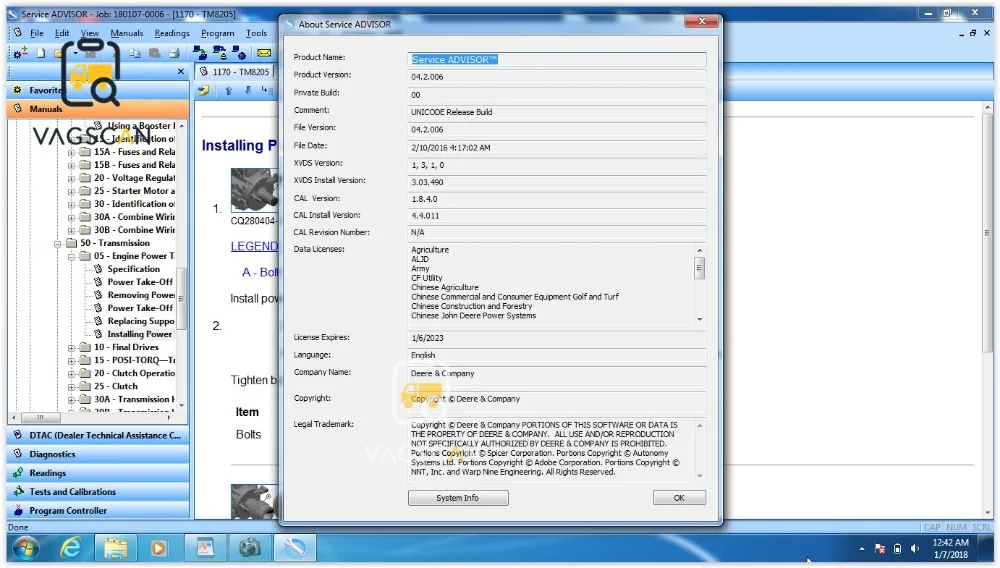Collapse the 50 - Transmission folder
The height and width of the screenshot is (568, 1000).
(x=57, y=244)
